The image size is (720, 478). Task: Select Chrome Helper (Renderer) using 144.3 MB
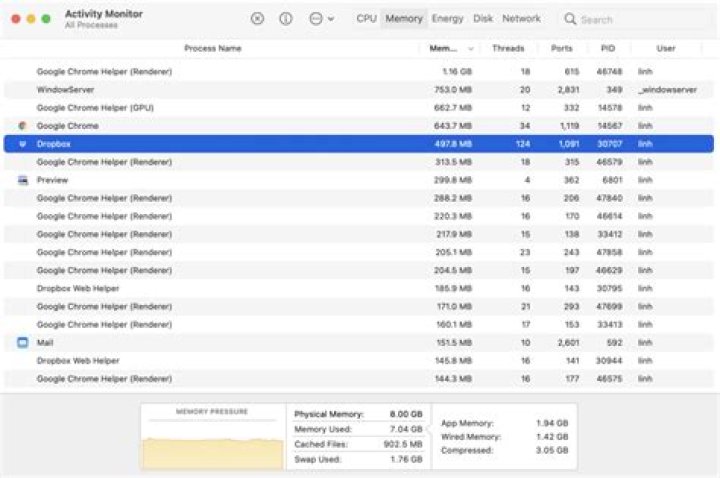click(359, 379)
